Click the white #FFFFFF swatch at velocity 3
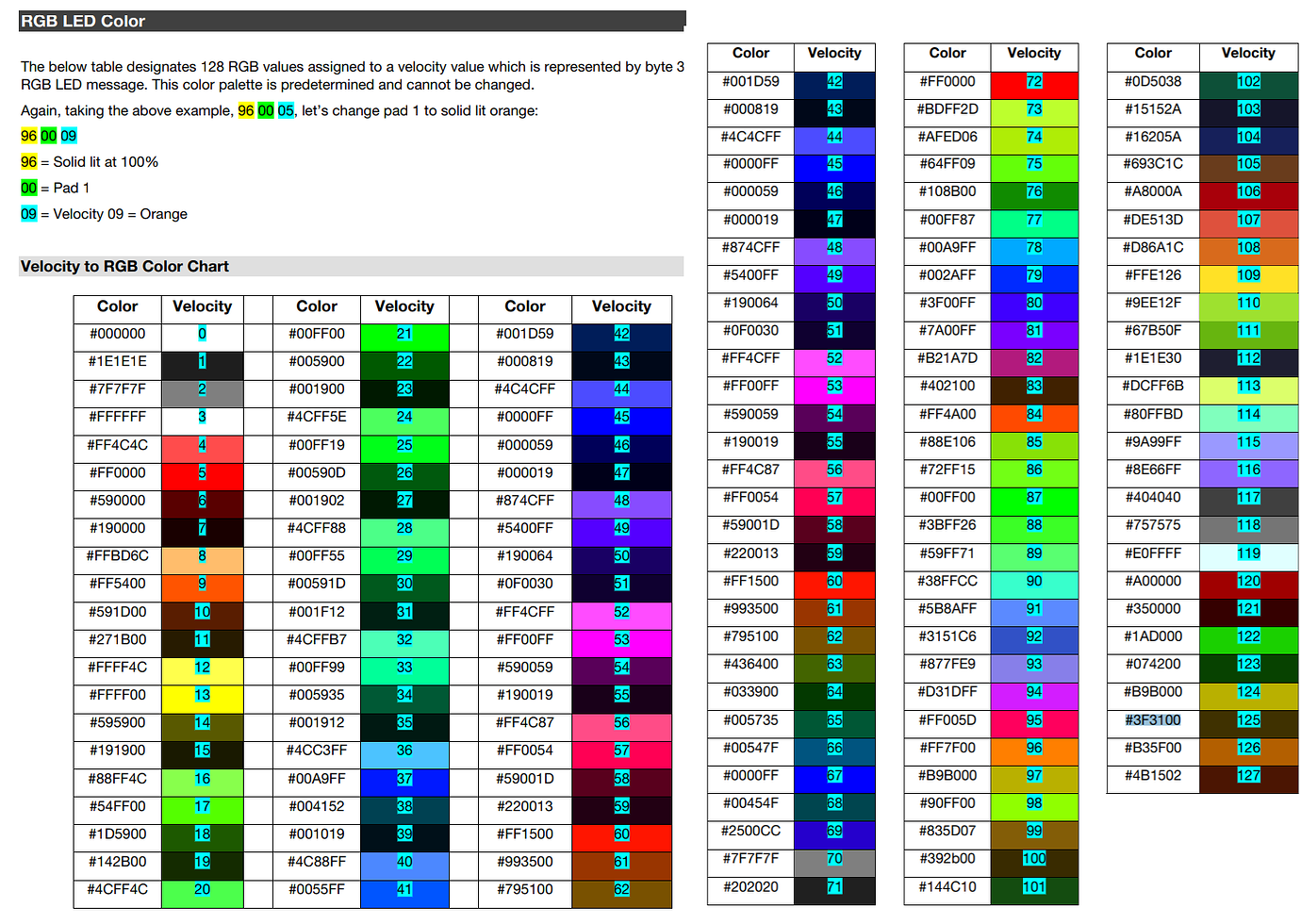This screenshot has width=1301, height=924. click(x=202, y=418)
